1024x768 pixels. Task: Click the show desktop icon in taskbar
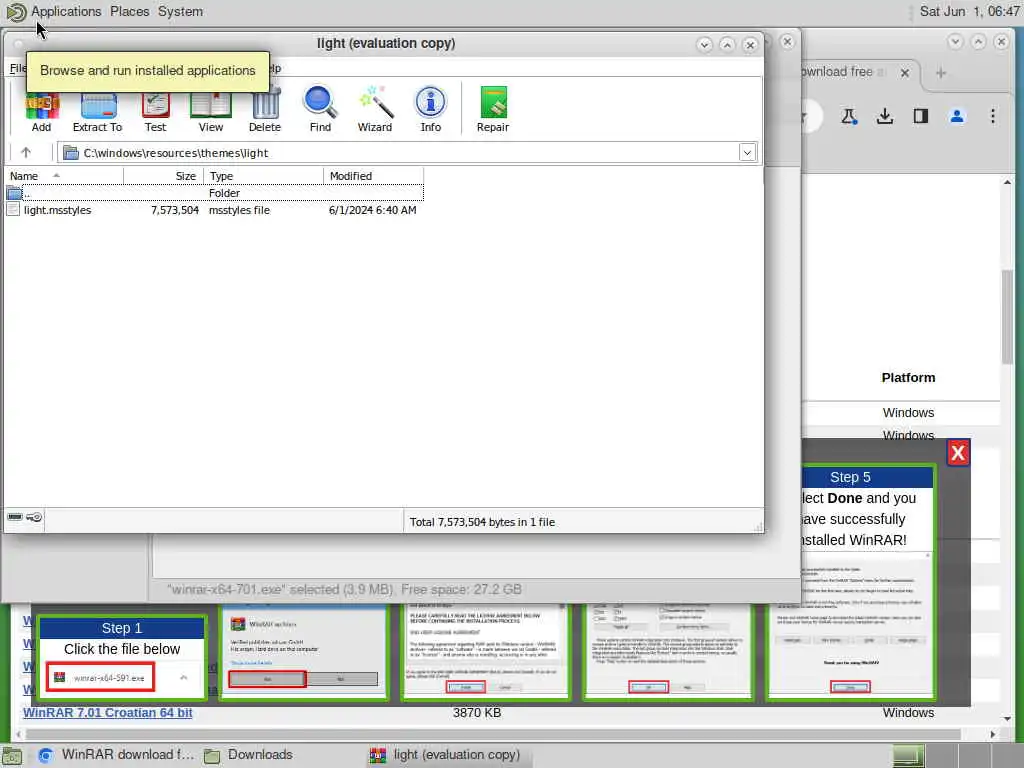[12, 756]
